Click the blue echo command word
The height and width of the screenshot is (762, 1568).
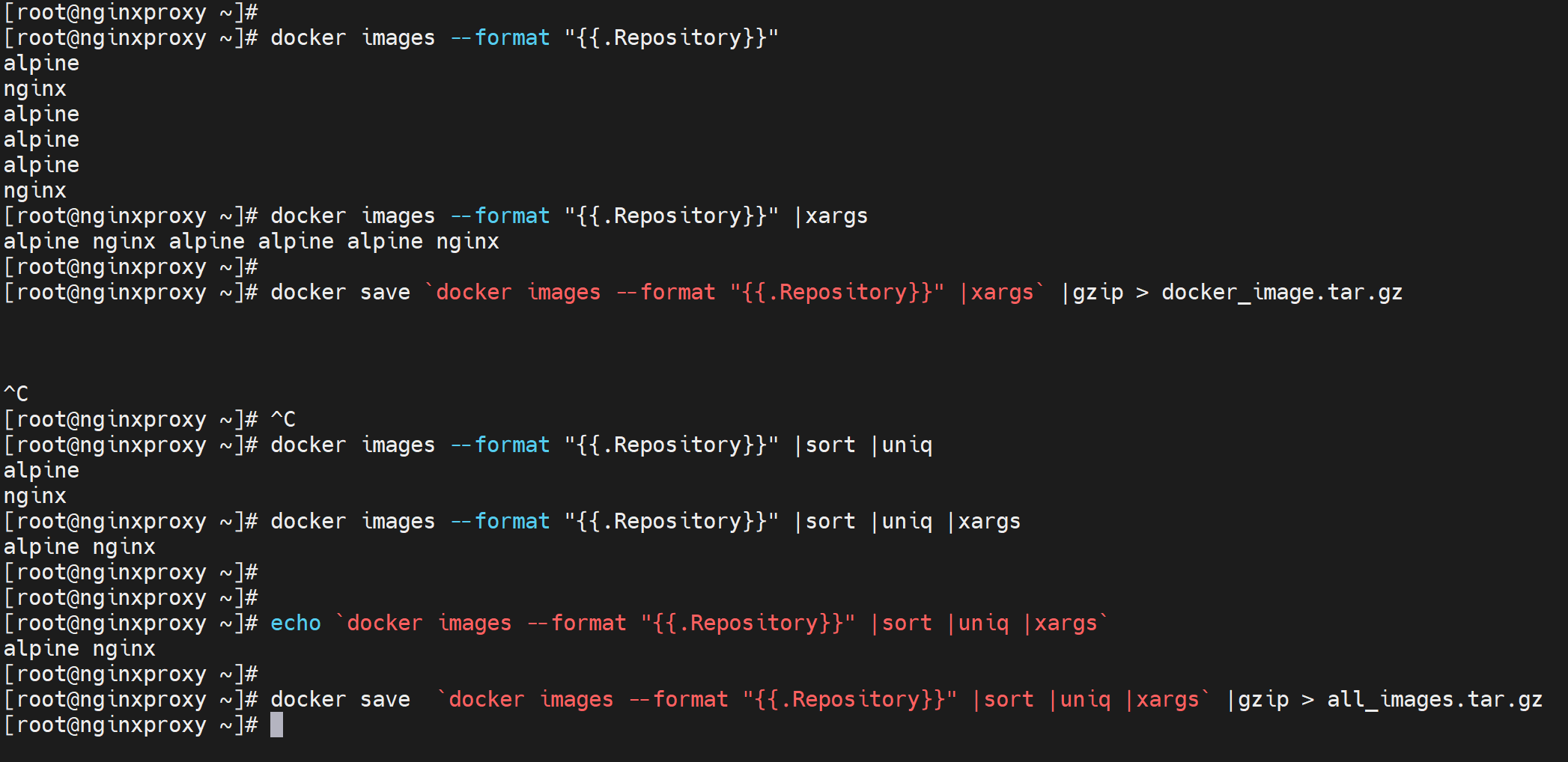click(296, 623)
